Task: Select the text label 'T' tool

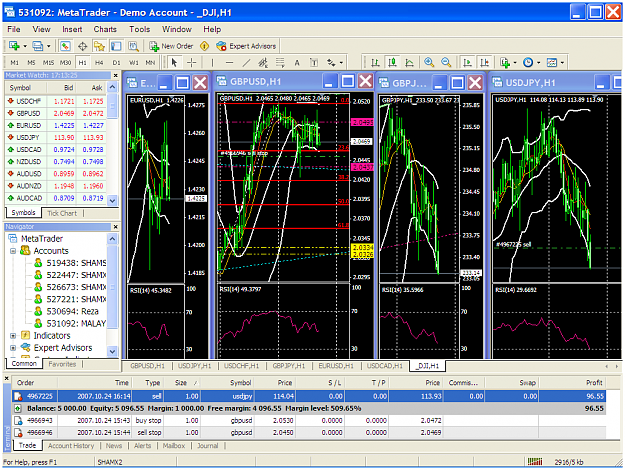Action: (314, 63)
